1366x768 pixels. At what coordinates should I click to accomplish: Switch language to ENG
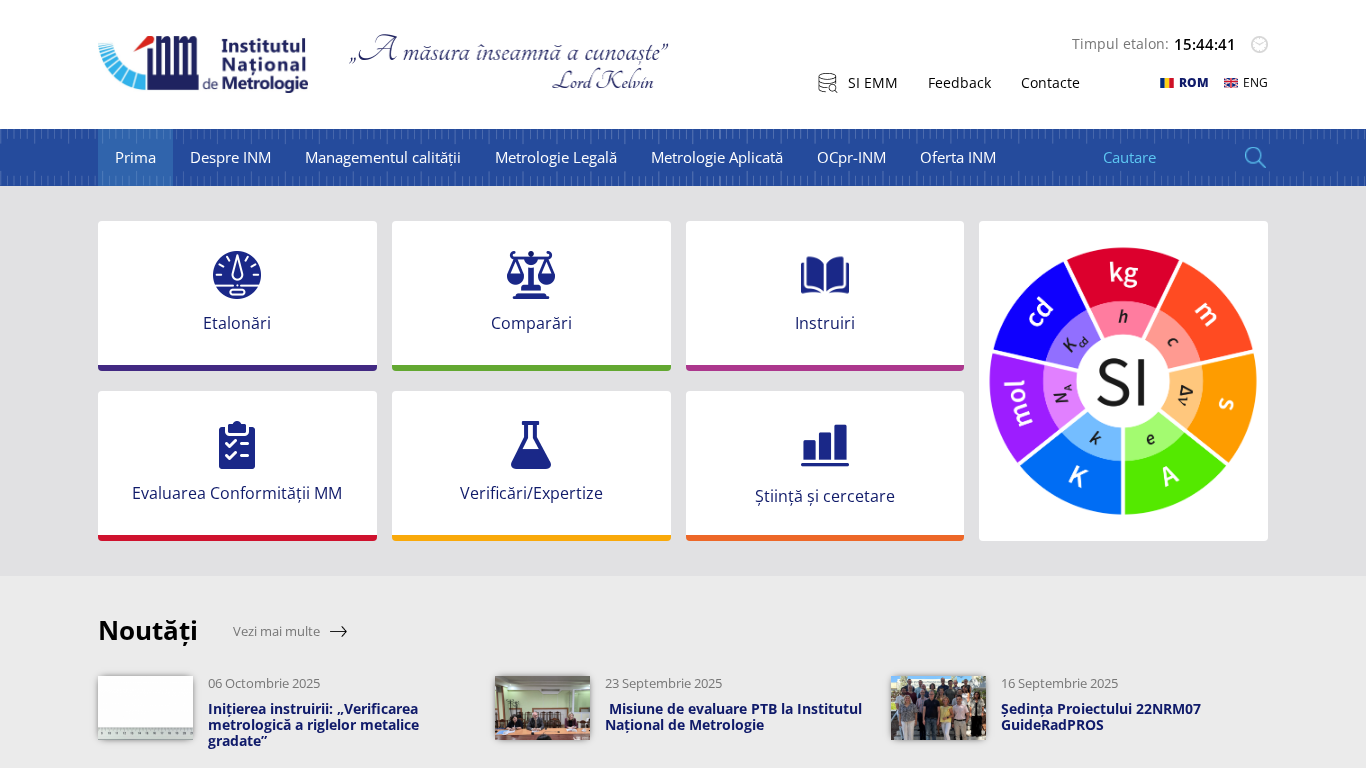(1246, 83)
